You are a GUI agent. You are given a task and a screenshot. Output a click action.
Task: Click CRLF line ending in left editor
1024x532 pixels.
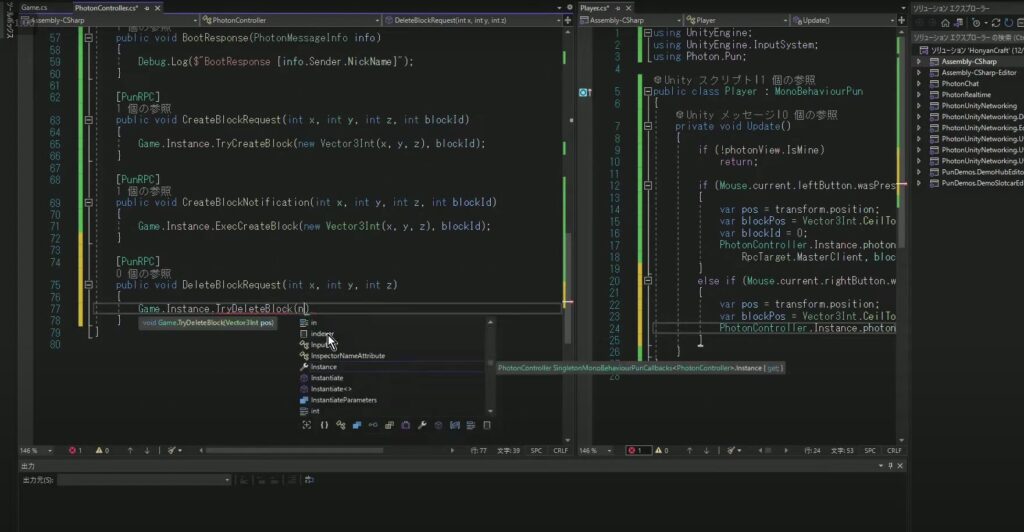560,450
